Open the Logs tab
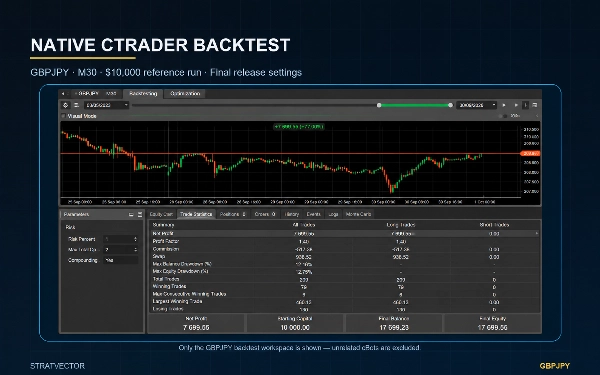The image size is (600, 375). click(x=333, y=214)
